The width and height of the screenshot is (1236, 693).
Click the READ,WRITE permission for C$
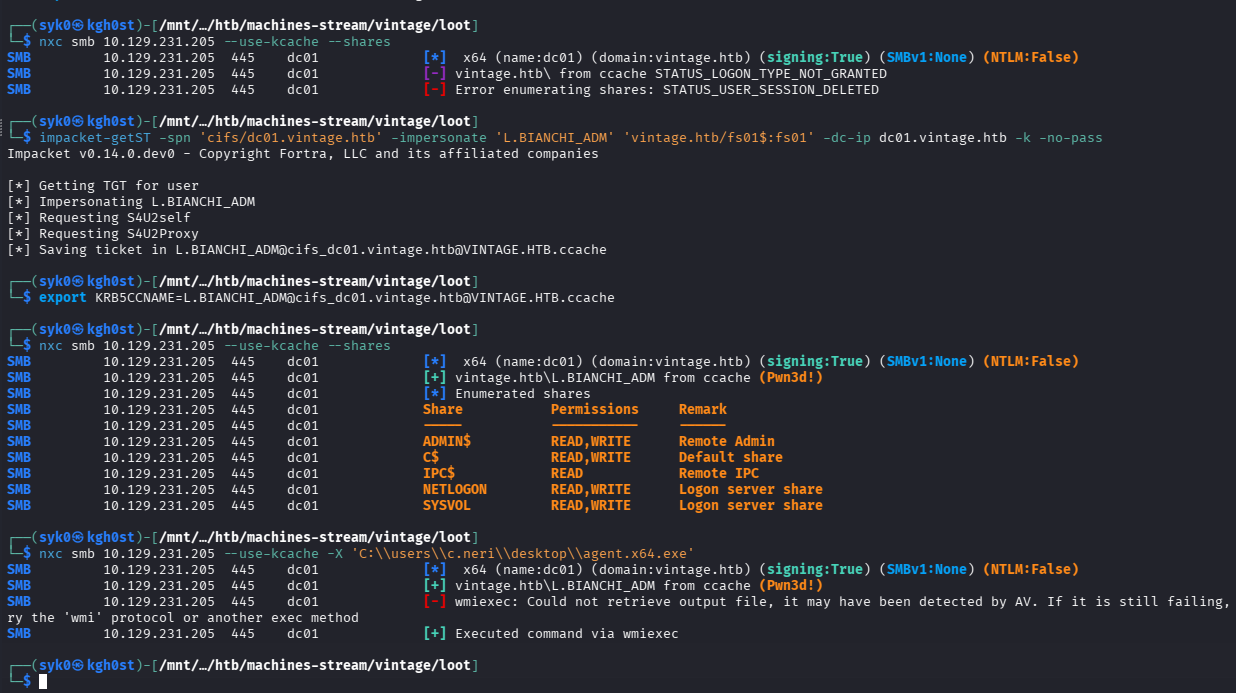(591, 457)
